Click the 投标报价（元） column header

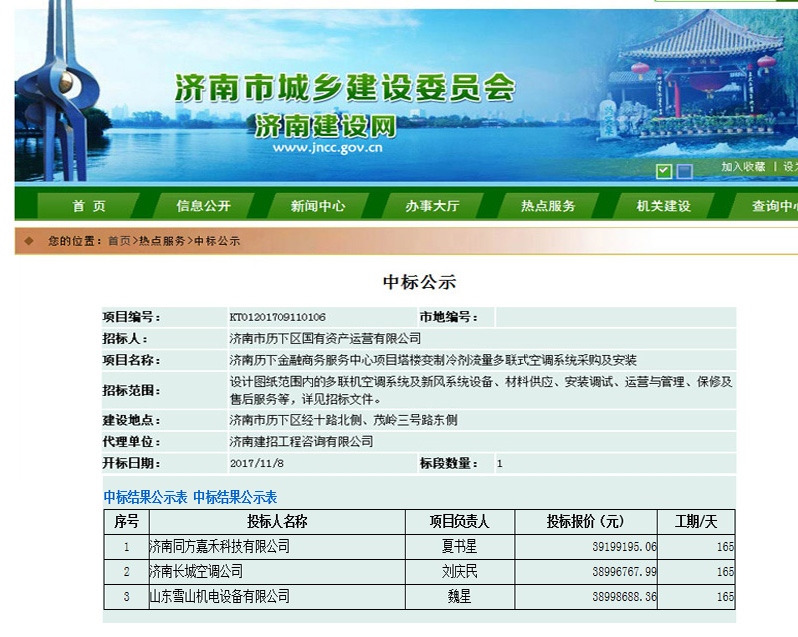585,522
